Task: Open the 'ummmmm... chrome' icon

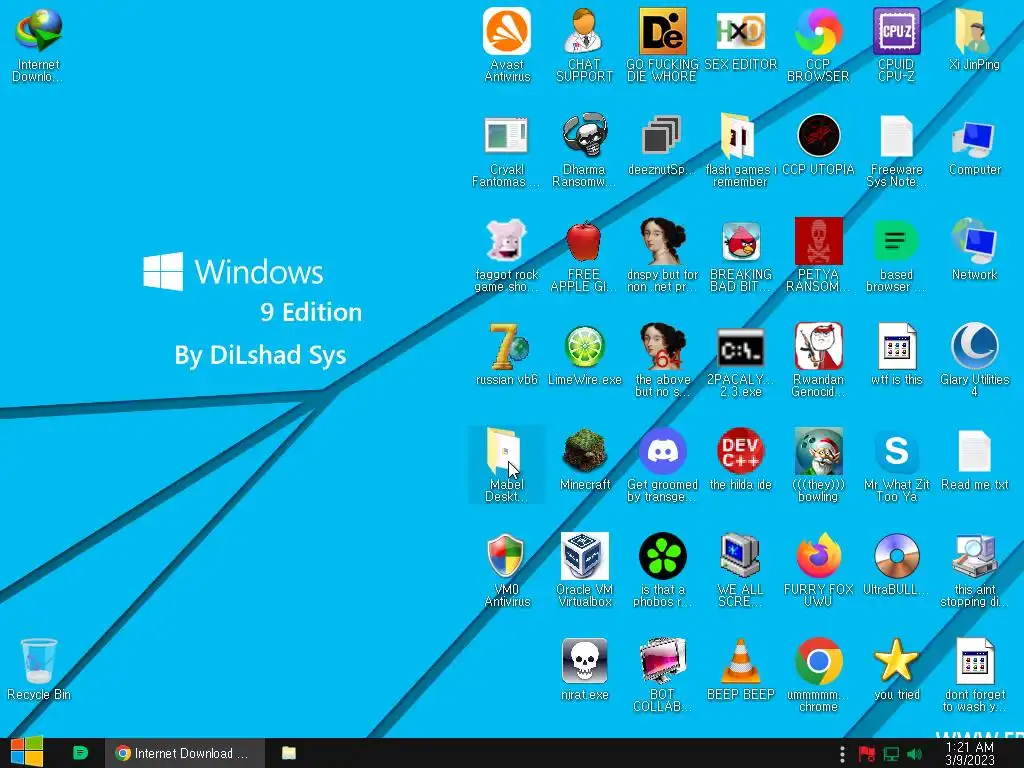Action: pyautogui.click(x=818, y=675)
